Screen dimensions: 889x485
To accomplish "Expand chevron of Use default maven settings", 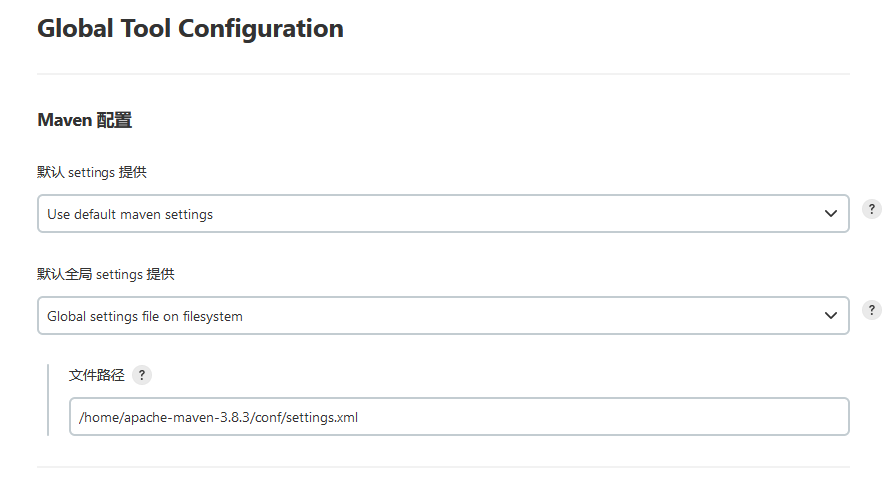I will pyautogui.click(x=831, y=214).
